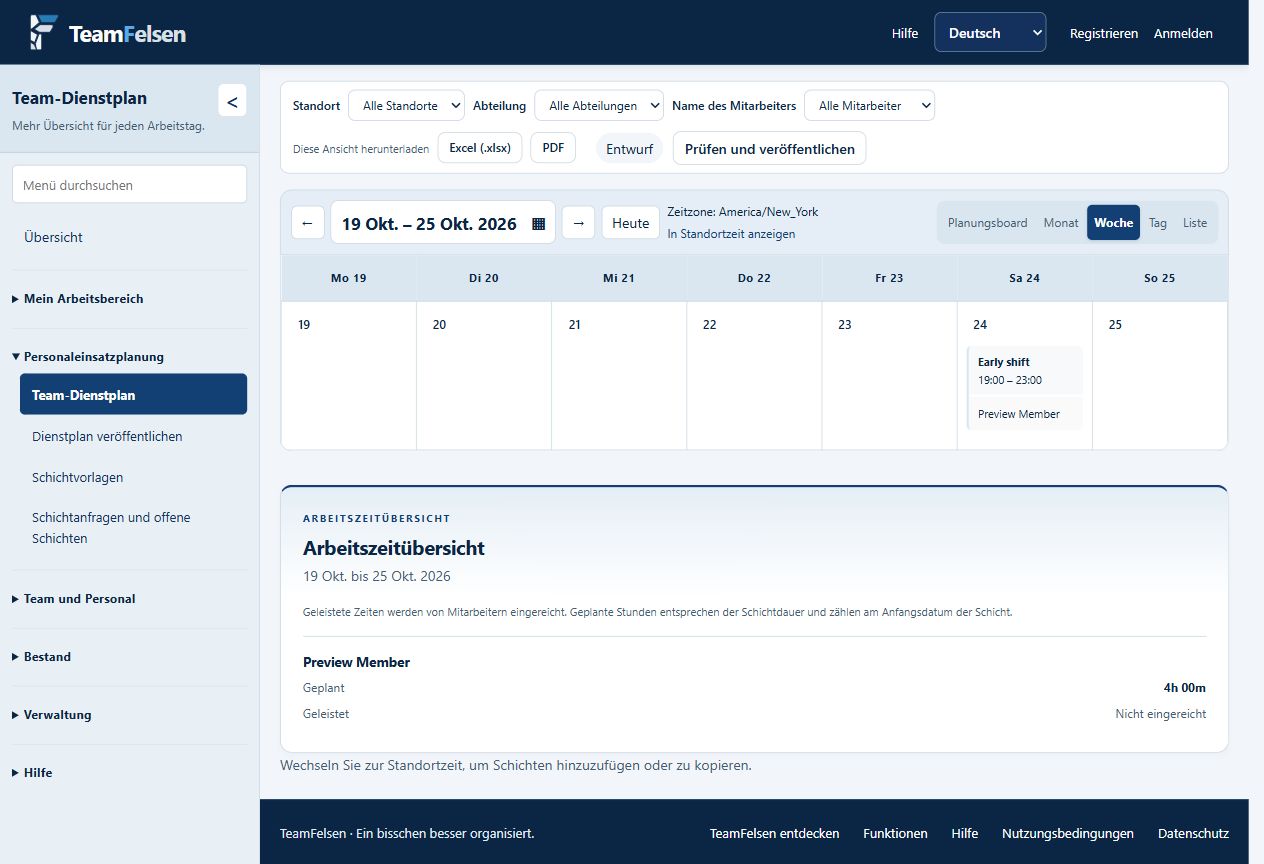Click TeamFelsen entdecken in the footer

[x=775, y=833]
